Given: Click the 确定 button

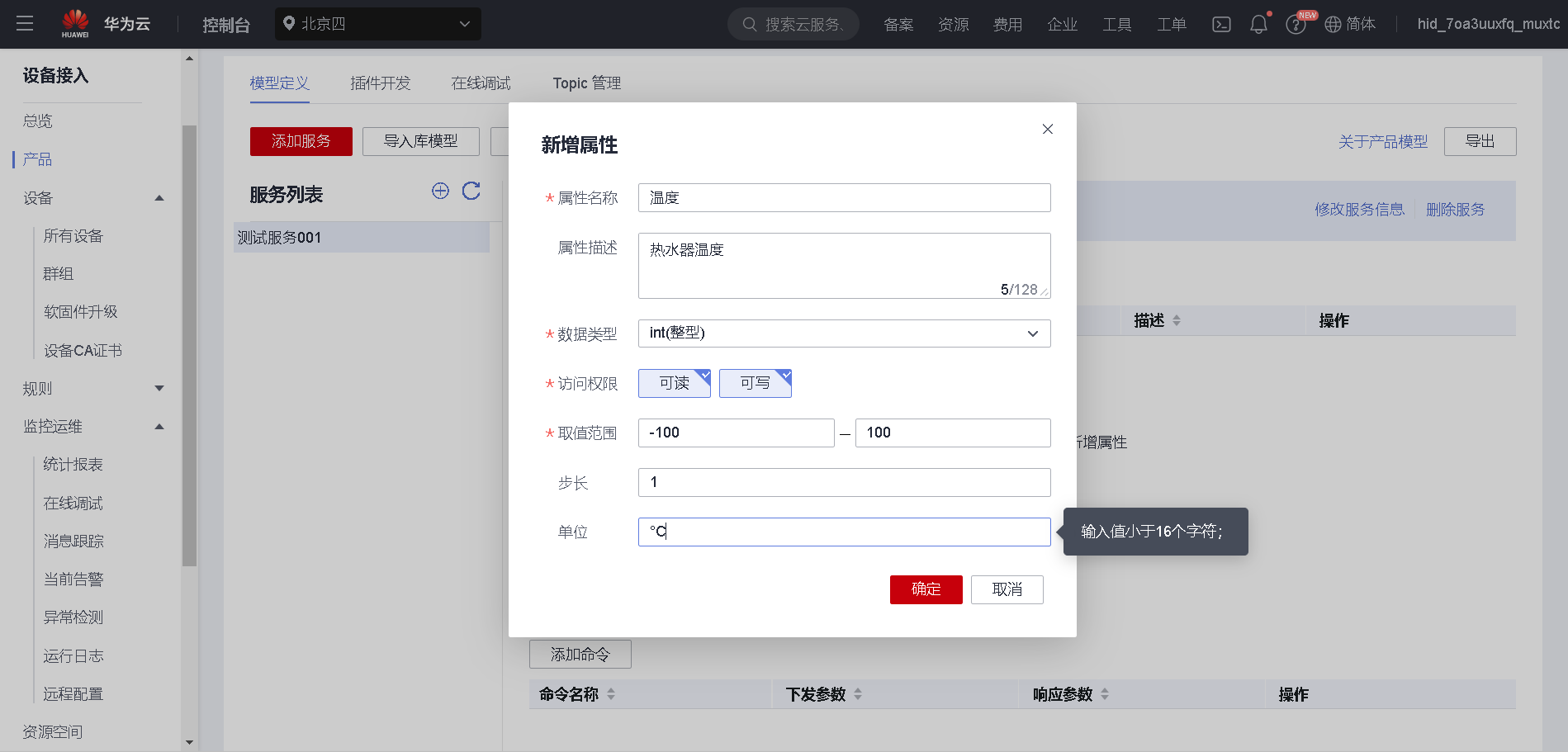Looking at the screenshot, I should pyautogui.click(x=926, y=589).
